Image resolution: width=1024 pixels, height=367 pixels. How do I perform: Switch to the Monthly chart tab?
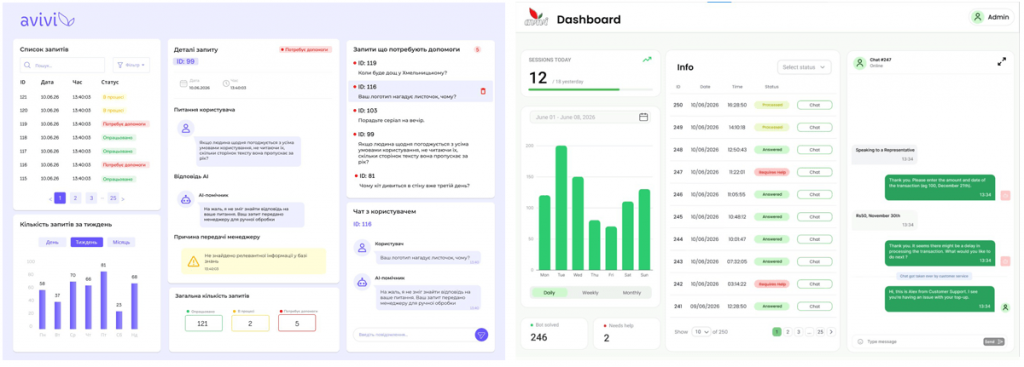(632, 293)
